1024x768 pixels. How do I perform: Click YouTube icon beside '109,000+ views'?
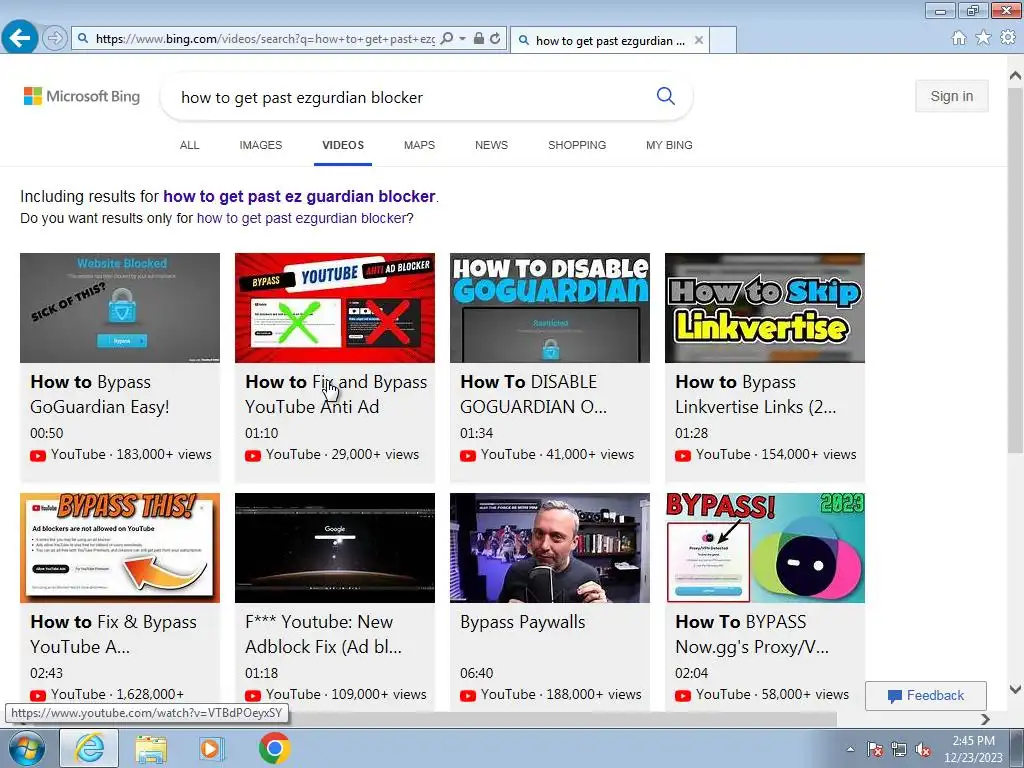253,696
